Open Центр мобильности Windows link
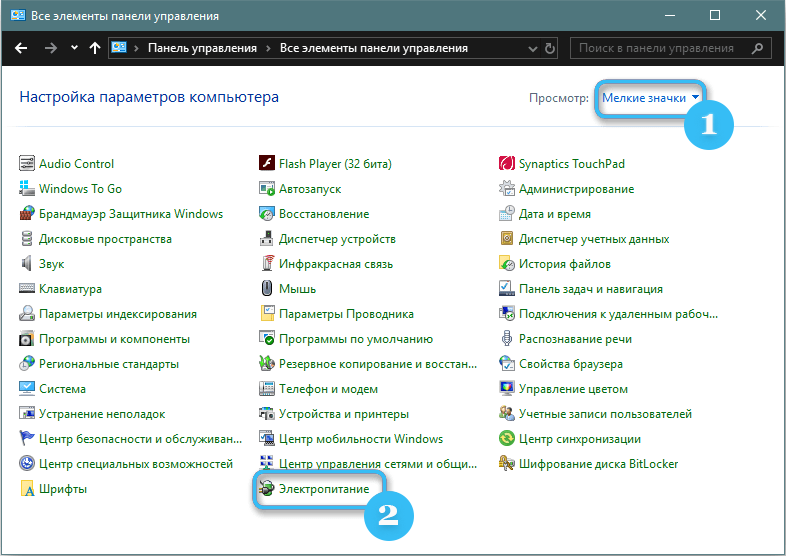 [x=361, y=439]
